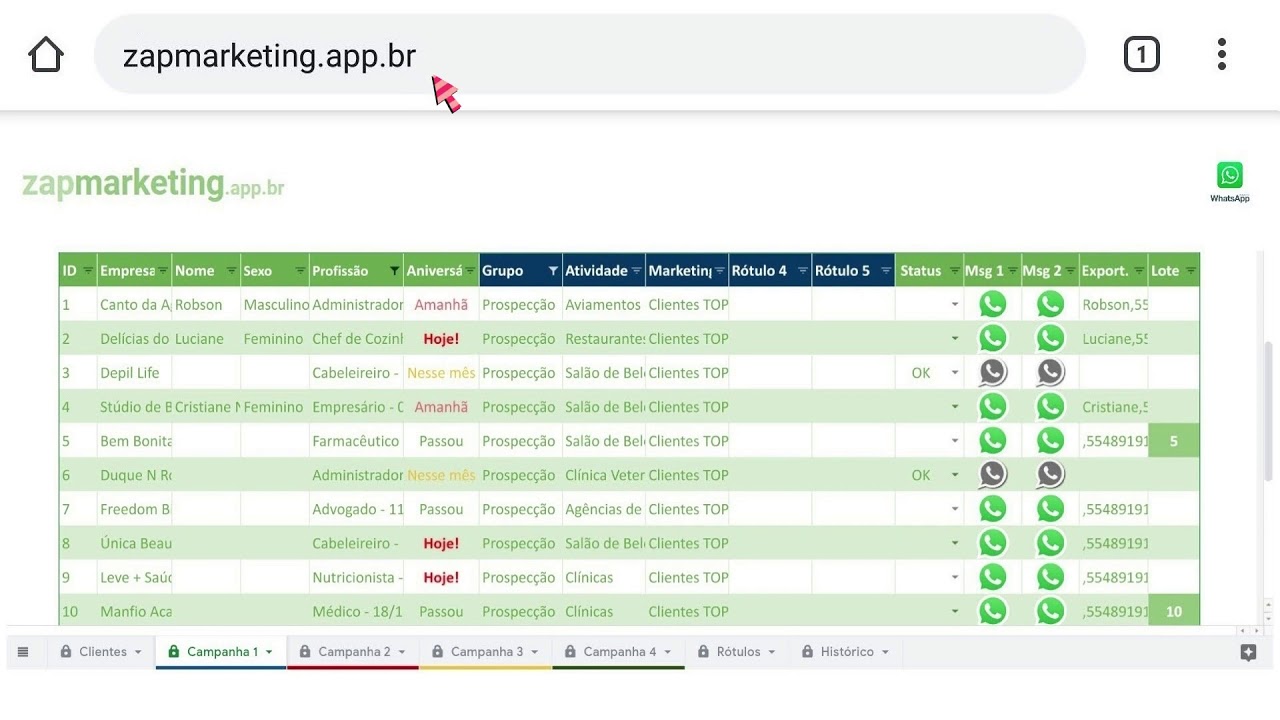This screenshot has height=720, width=1280.
Task: Tap the browser home icon
Action: [46, 55]
